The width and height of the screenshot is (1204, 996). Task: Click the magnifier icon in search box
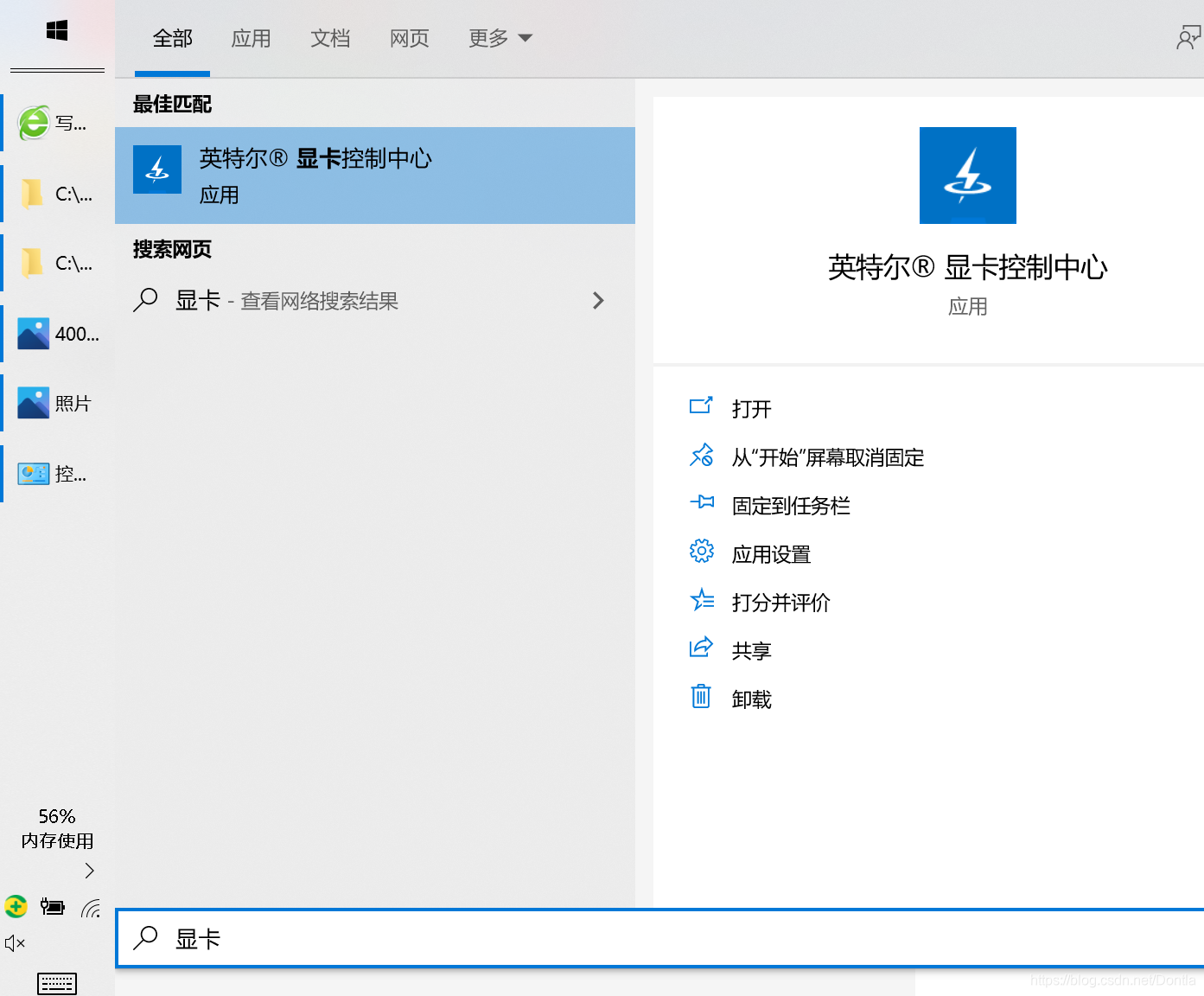point(145,937)
